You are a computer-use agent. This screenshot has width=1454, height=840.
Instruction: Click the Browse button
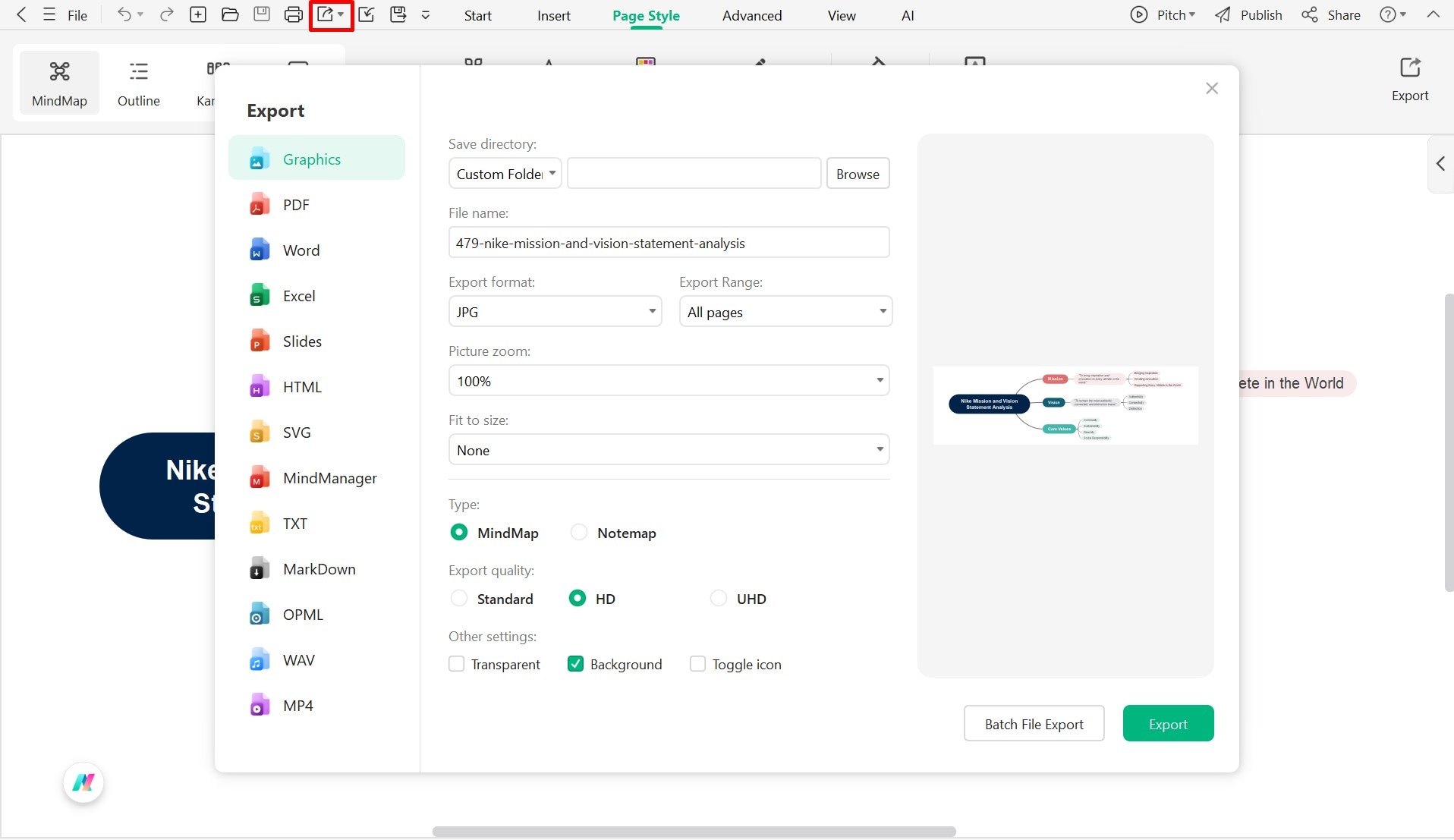tap(858, 174)
